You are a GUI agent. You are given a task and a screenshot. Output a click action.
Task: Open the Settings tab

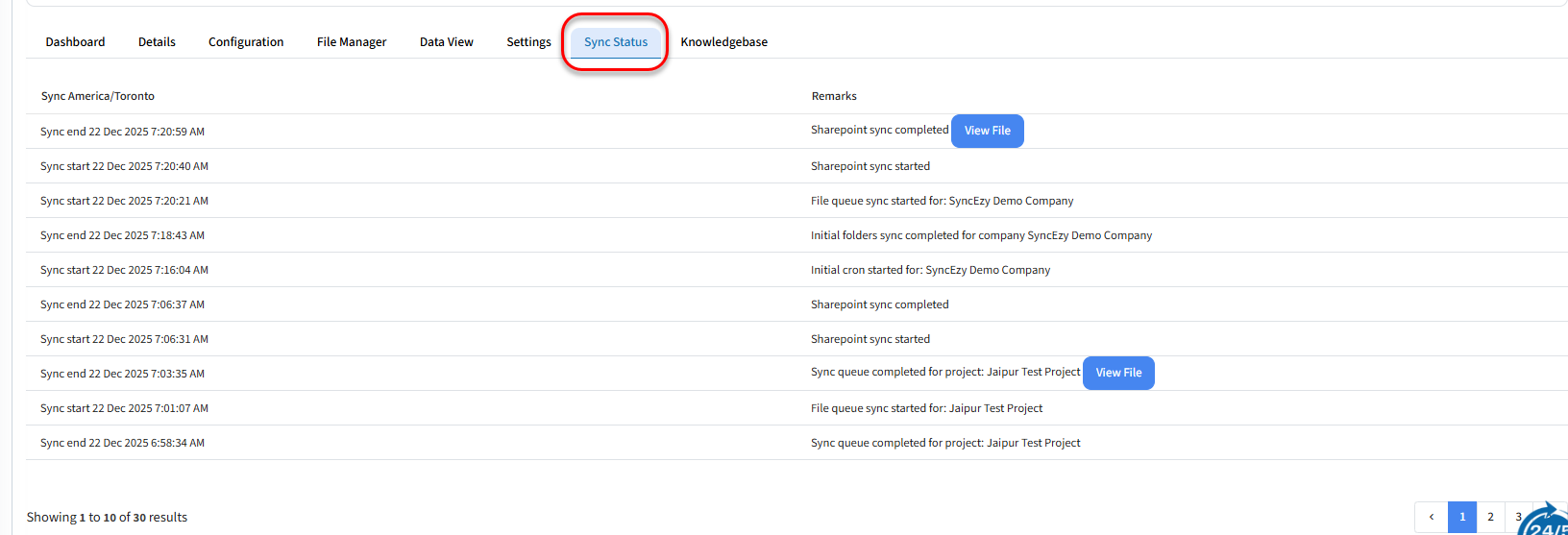tap(528, 42)
